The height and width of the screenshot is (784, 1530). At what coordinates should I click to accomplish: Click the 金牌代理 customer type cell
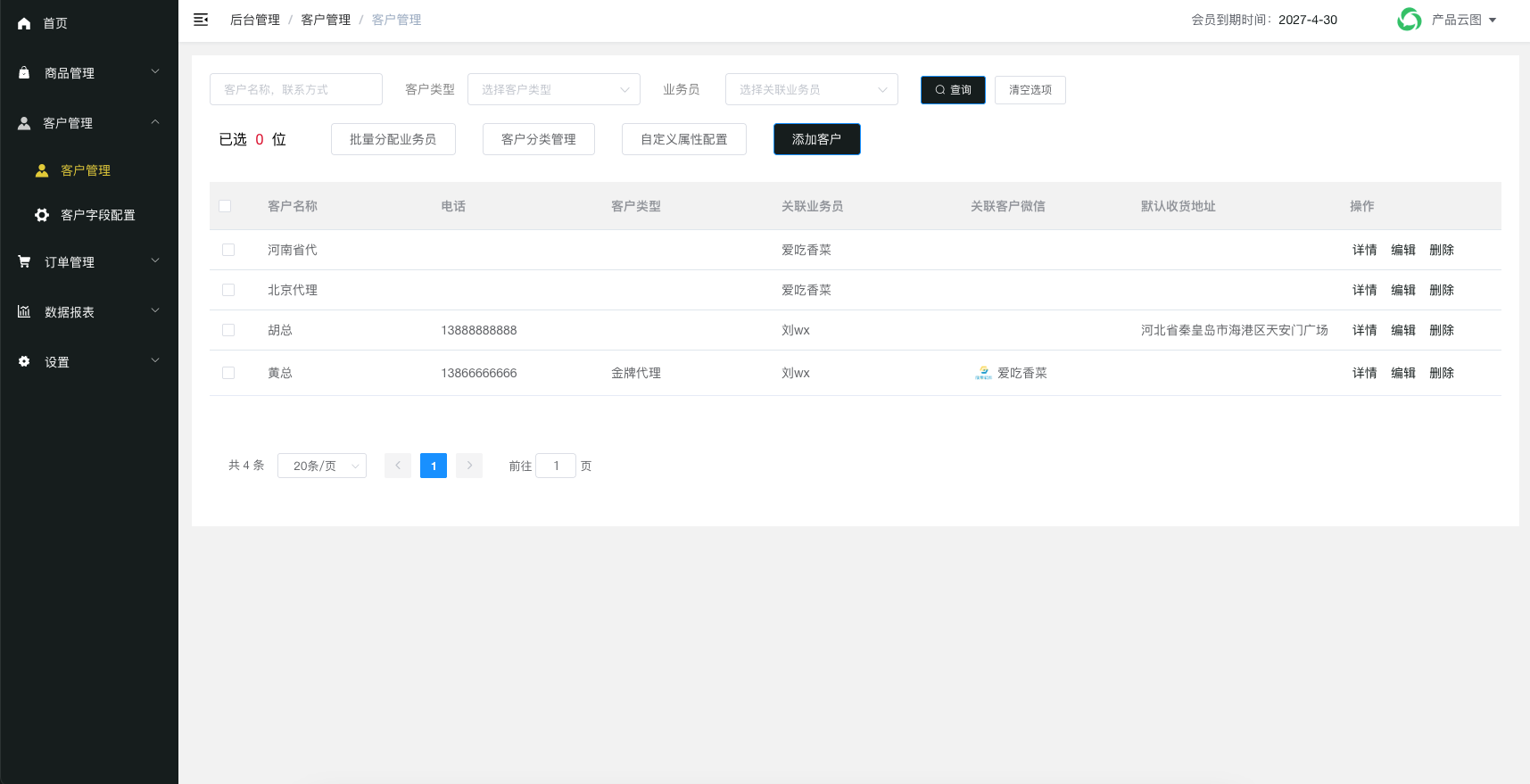coord(636,373)
